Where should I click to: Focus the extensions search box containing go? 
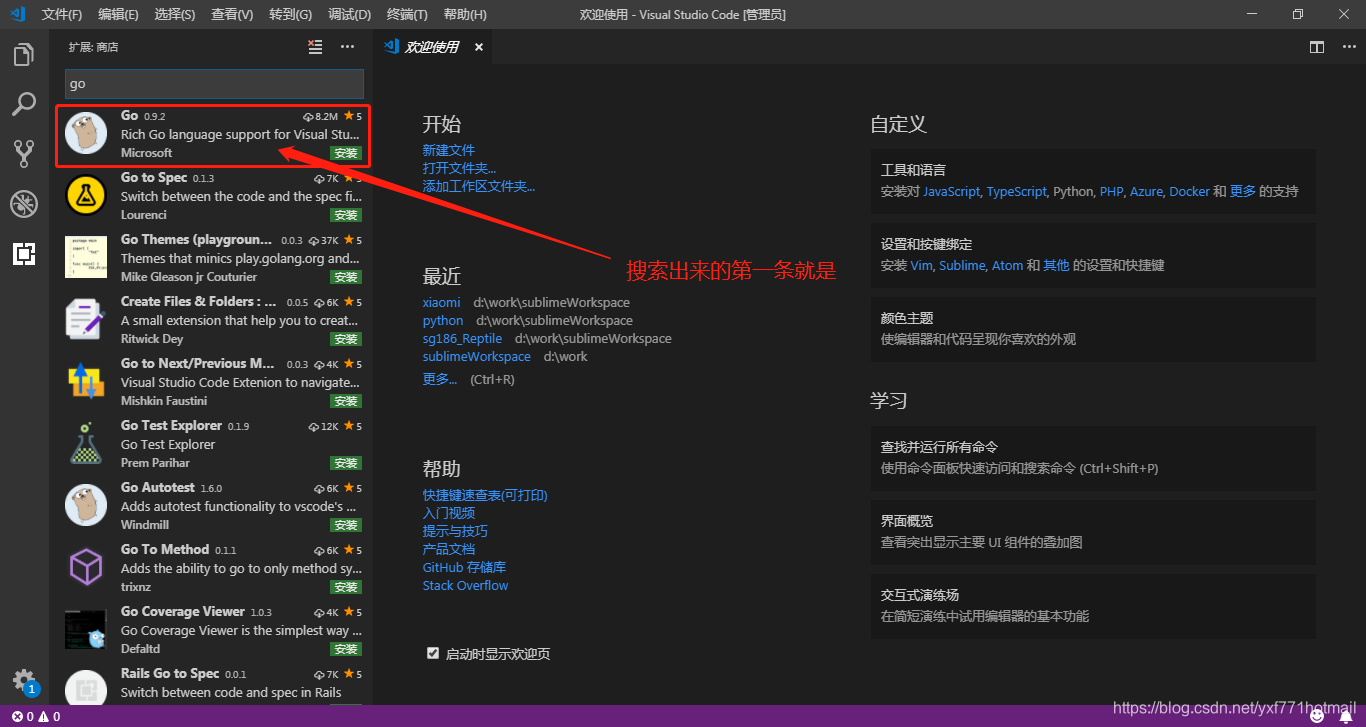214,84
